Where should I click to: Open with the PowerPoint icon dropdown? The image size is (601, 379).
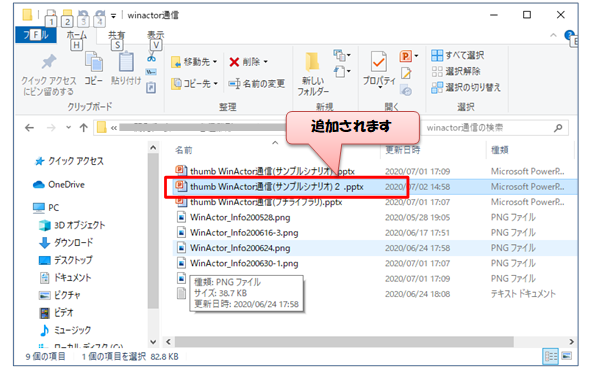pyautogui.click(x=409, y=56)
